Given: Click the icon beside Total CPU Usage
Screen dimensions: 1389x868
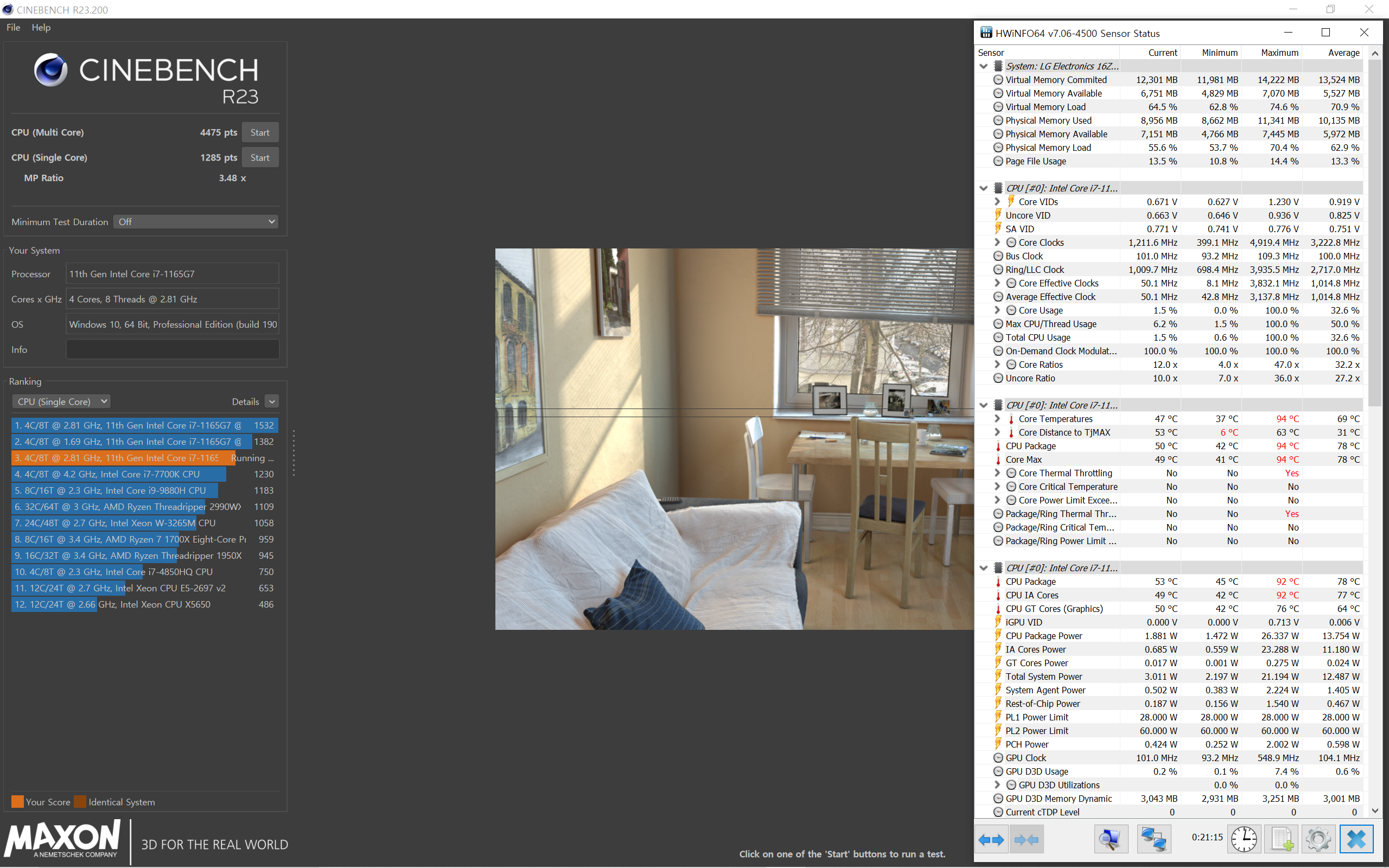Looking at the screenshot, I should pos(998,337).
